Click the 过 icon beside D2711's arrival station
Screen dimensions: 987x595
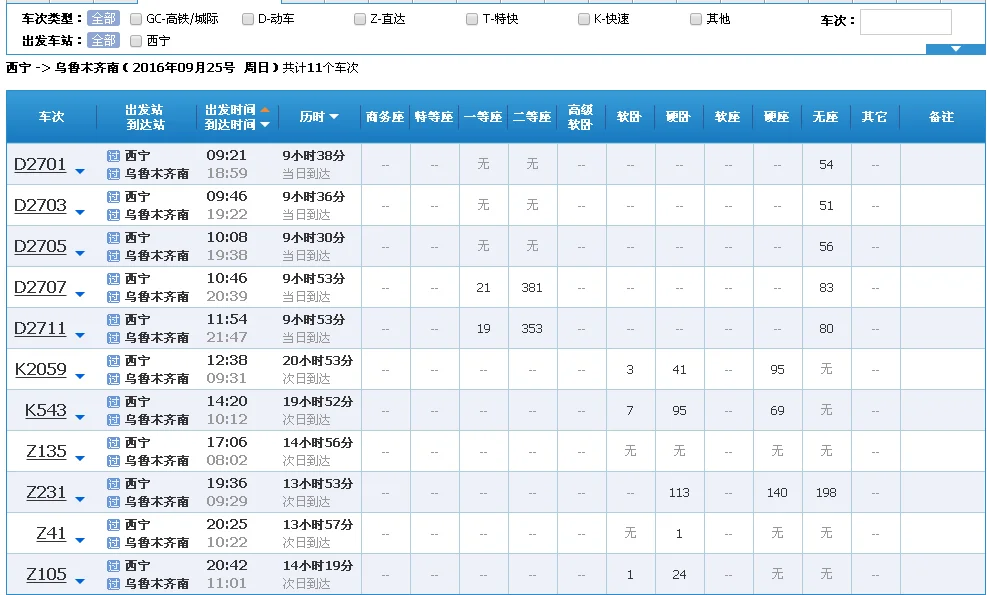click(113, 337)
